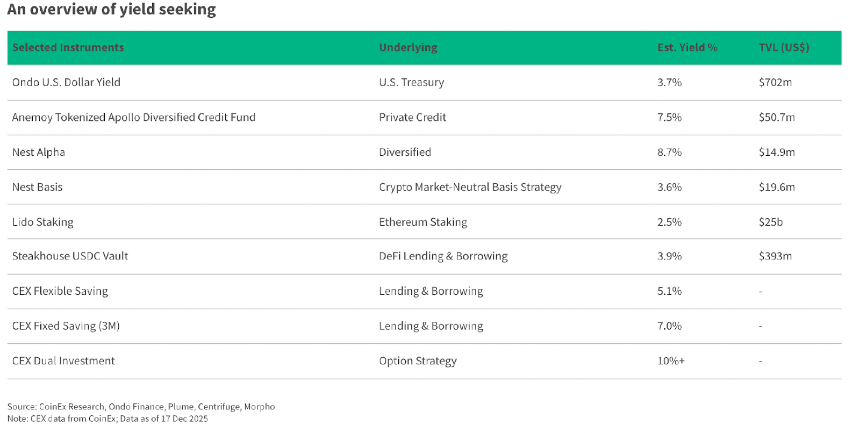Viewport: 860px width, 433px height.
Task: Click the Selected Instruments column header
Action: point(68,48)
